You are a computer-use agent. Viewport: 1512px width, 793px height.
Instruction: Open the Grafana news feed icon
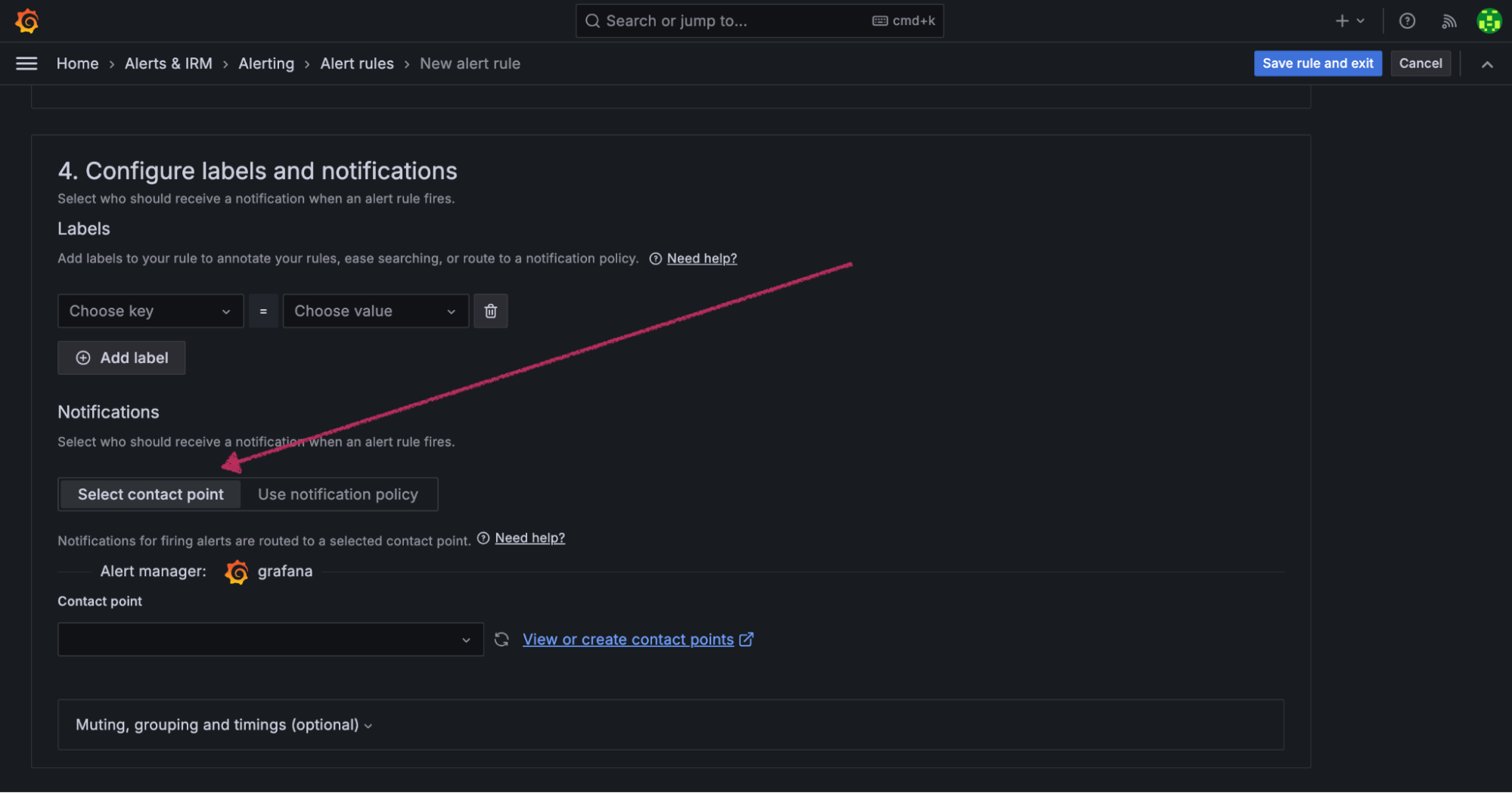point(1448,20)
